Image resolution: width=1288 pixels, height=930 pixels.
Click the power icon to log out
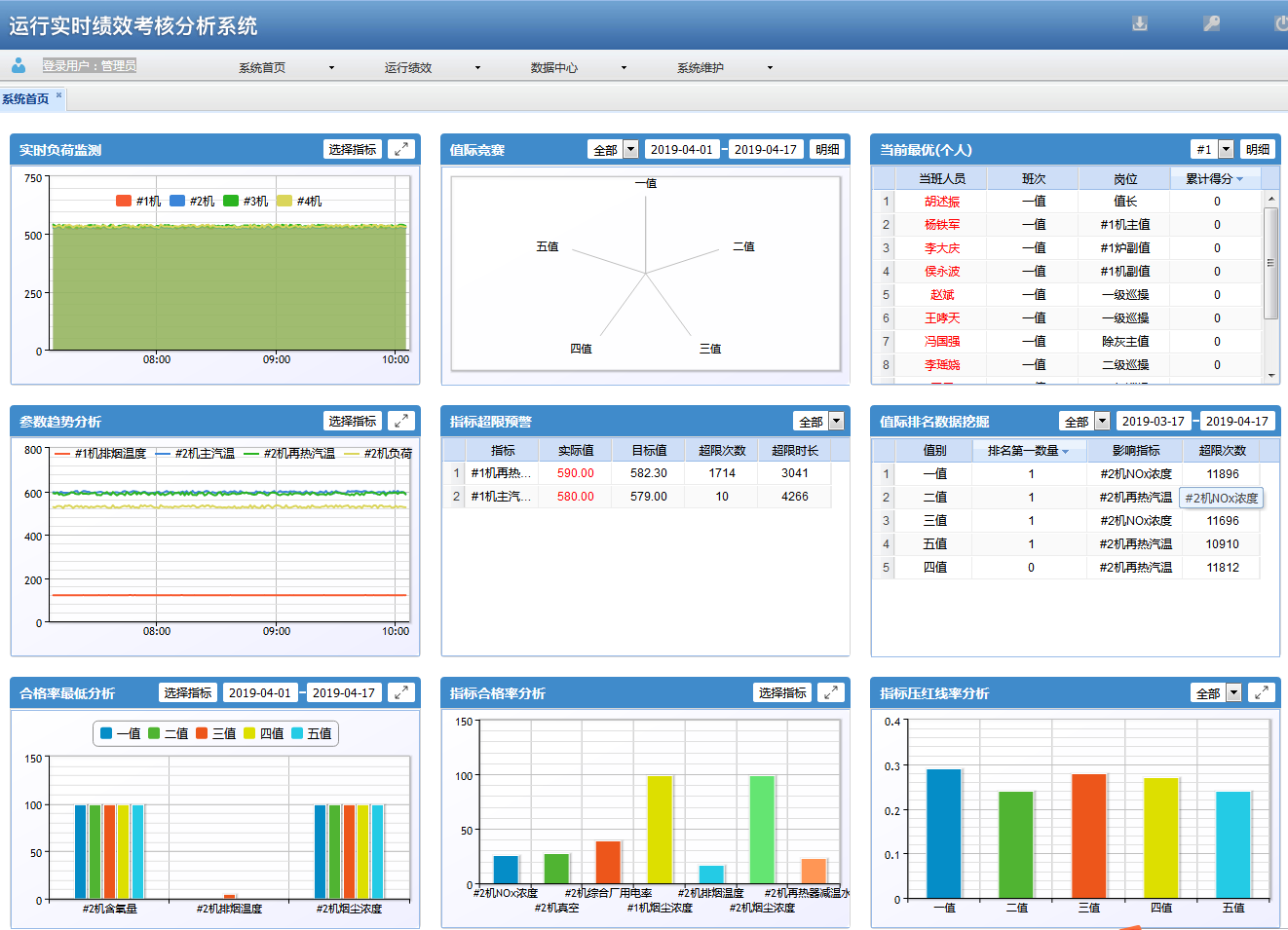click(1281, 23)
